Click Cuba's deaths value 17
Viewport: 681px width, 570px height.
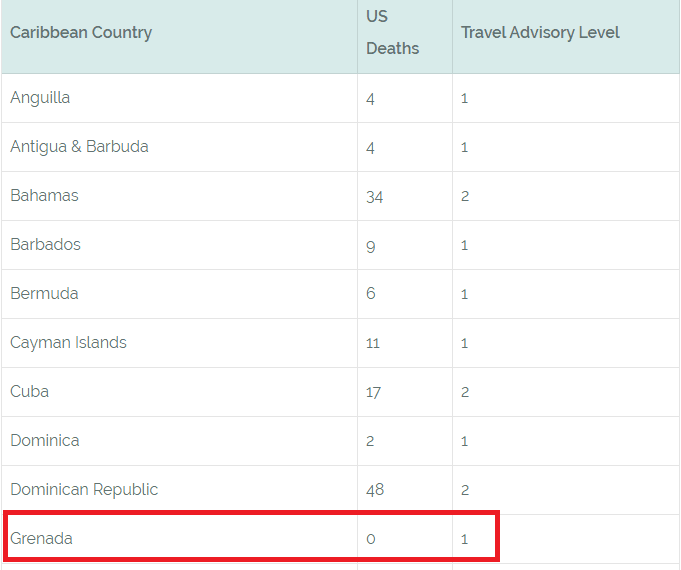(x=373, y=392)
